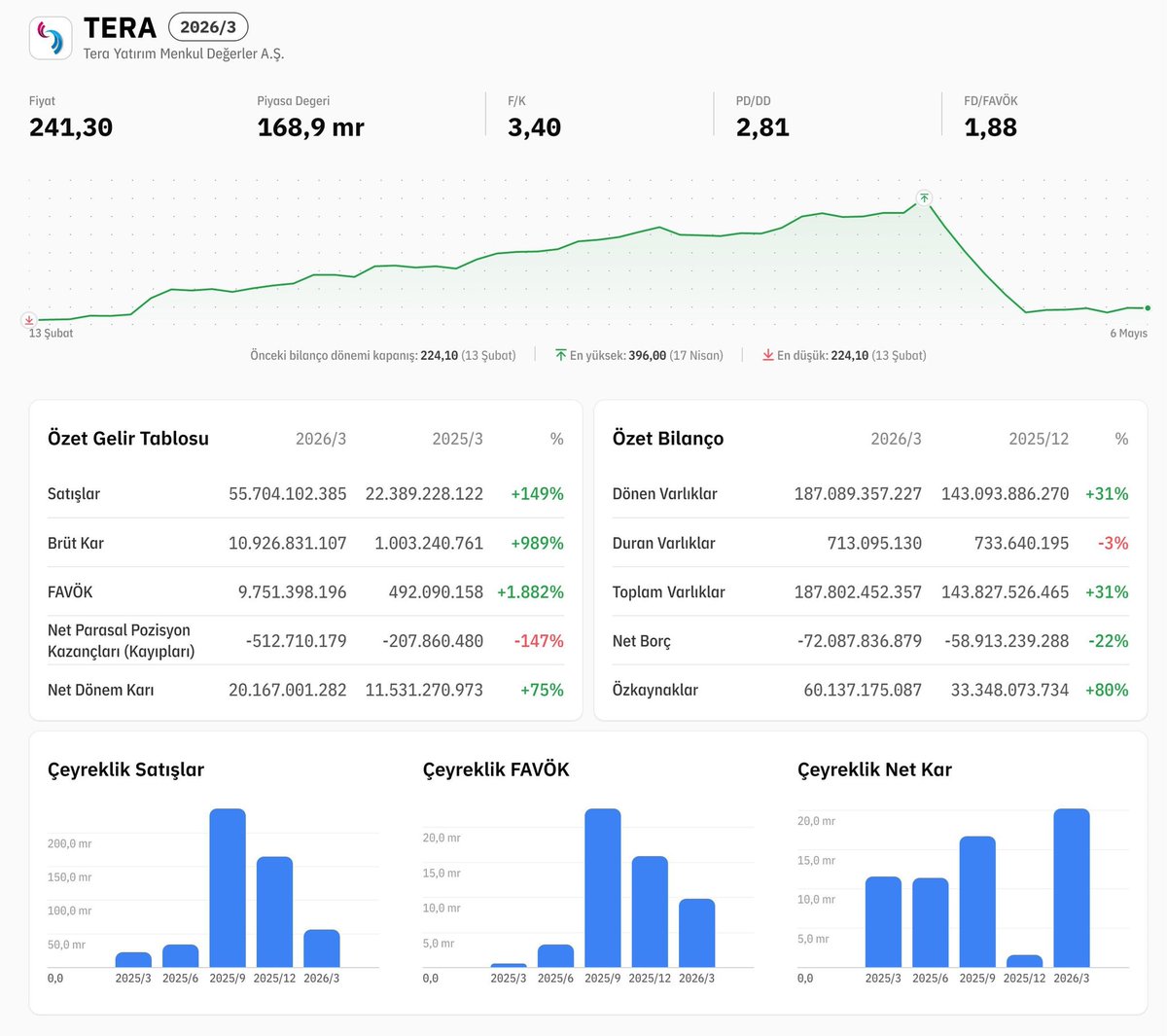Click Özkaynaklar value 60.137.175.087
This screenshot has height=1036, width=1167.
(x=863, y=690)
